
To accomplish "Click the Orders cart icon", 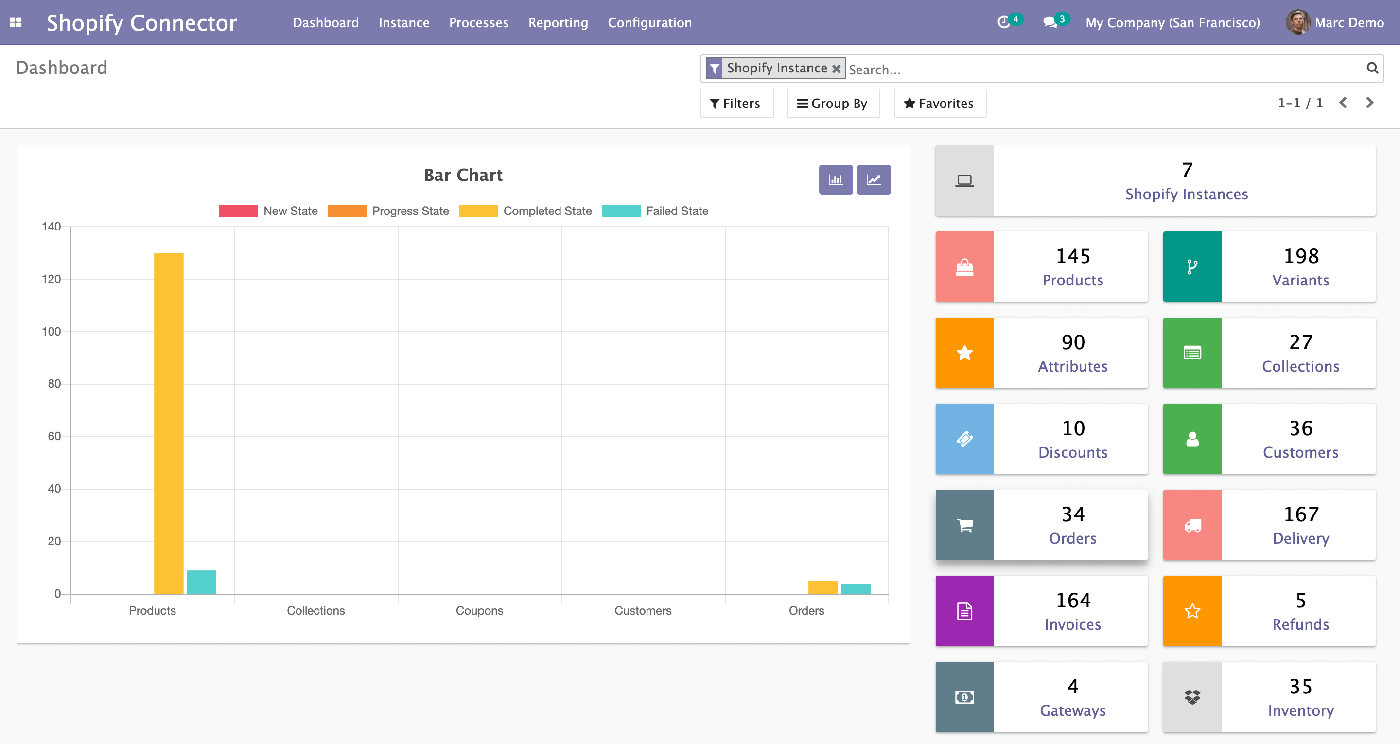I will 965,525.
